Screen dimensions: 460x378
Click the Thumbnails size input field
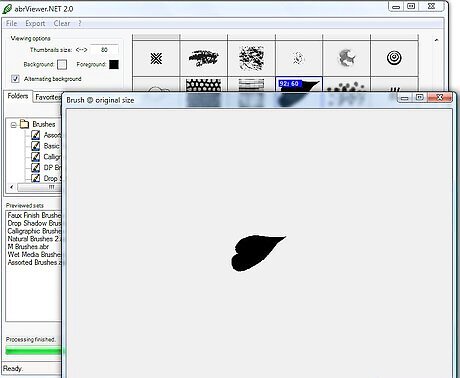pyautogui.click(x=104, y=50)
